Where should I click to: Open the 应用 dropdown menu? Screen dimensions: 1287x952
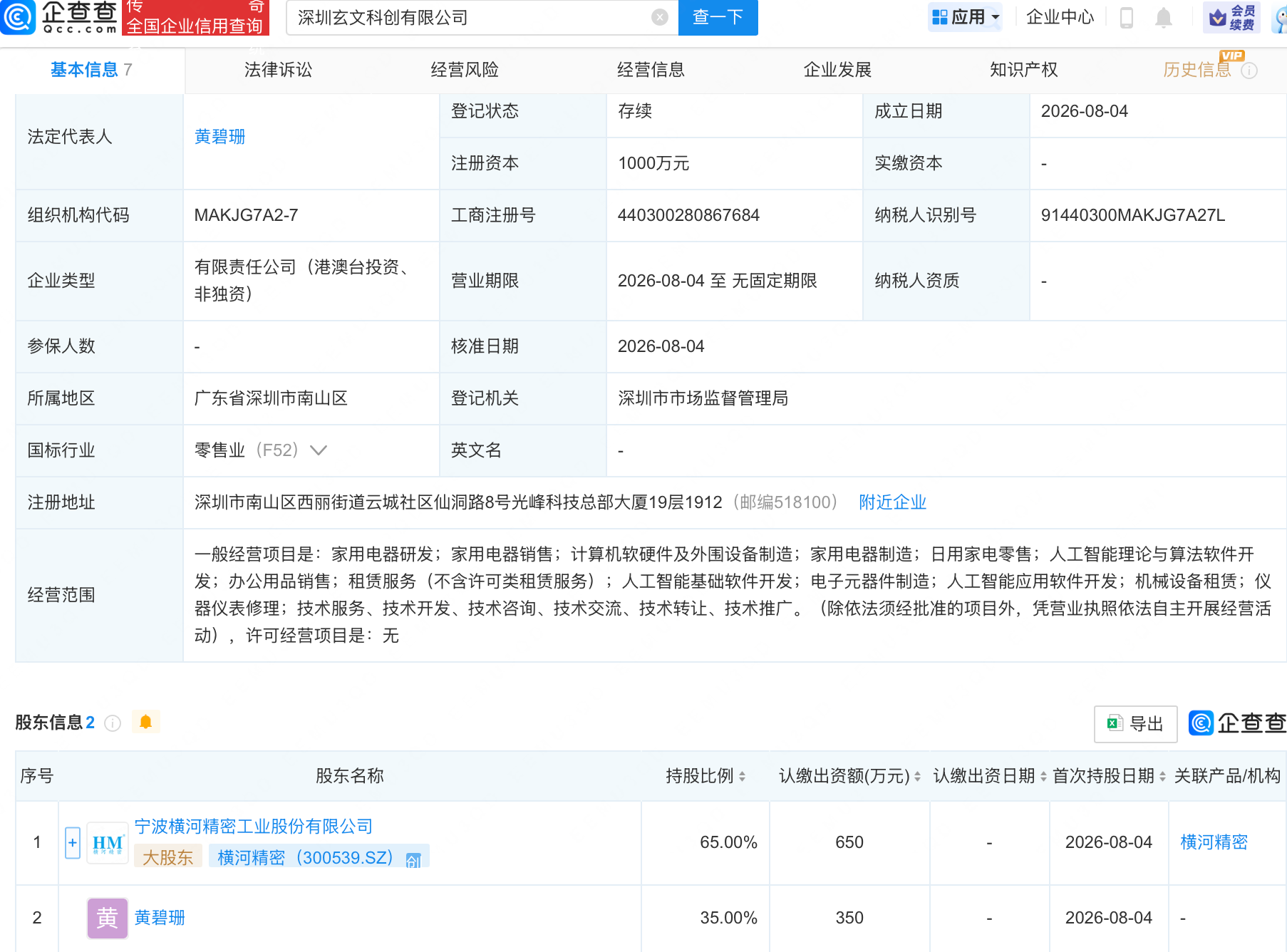(965, 17)
